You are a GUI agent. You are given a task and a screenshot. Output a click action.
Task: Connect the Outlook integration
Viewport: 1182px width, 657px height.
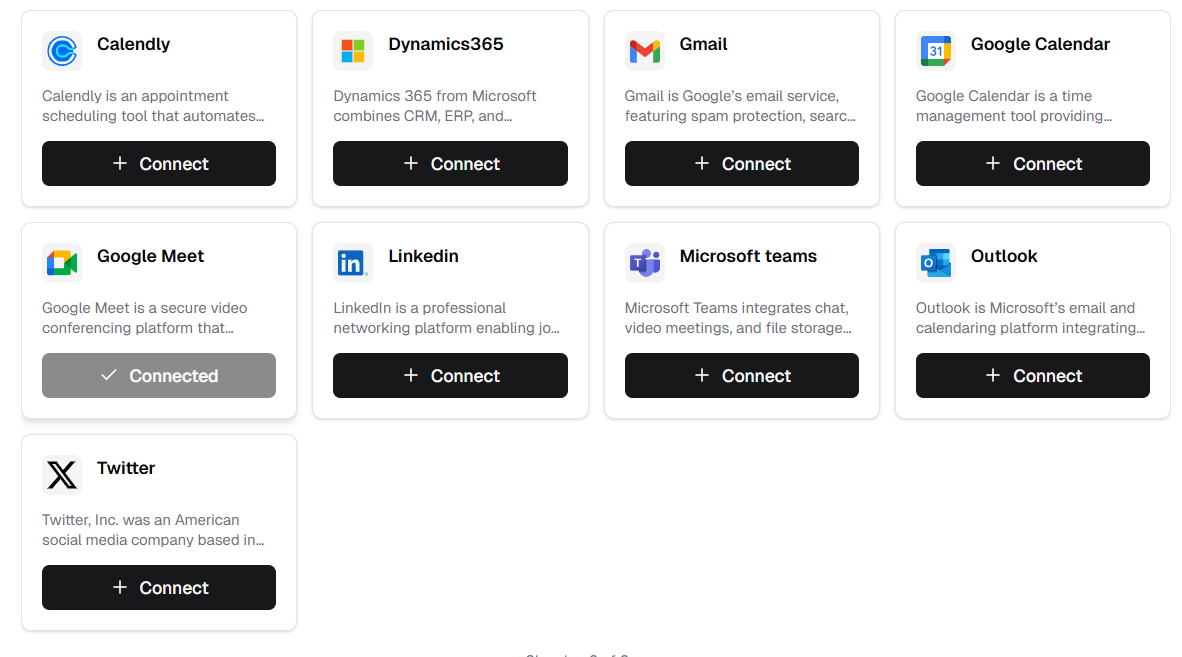coord(1032,375)
